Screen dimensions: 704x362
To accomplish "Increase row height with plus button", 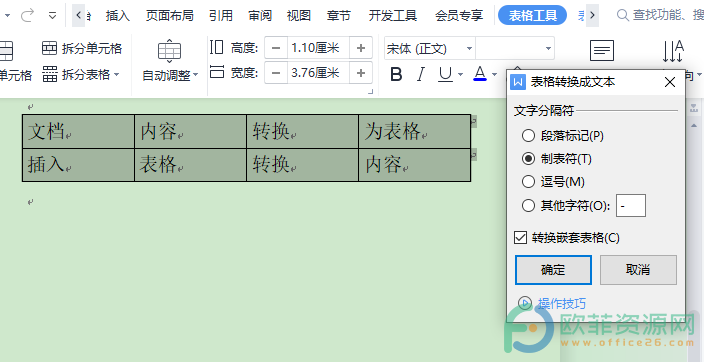I will [361, 48].
